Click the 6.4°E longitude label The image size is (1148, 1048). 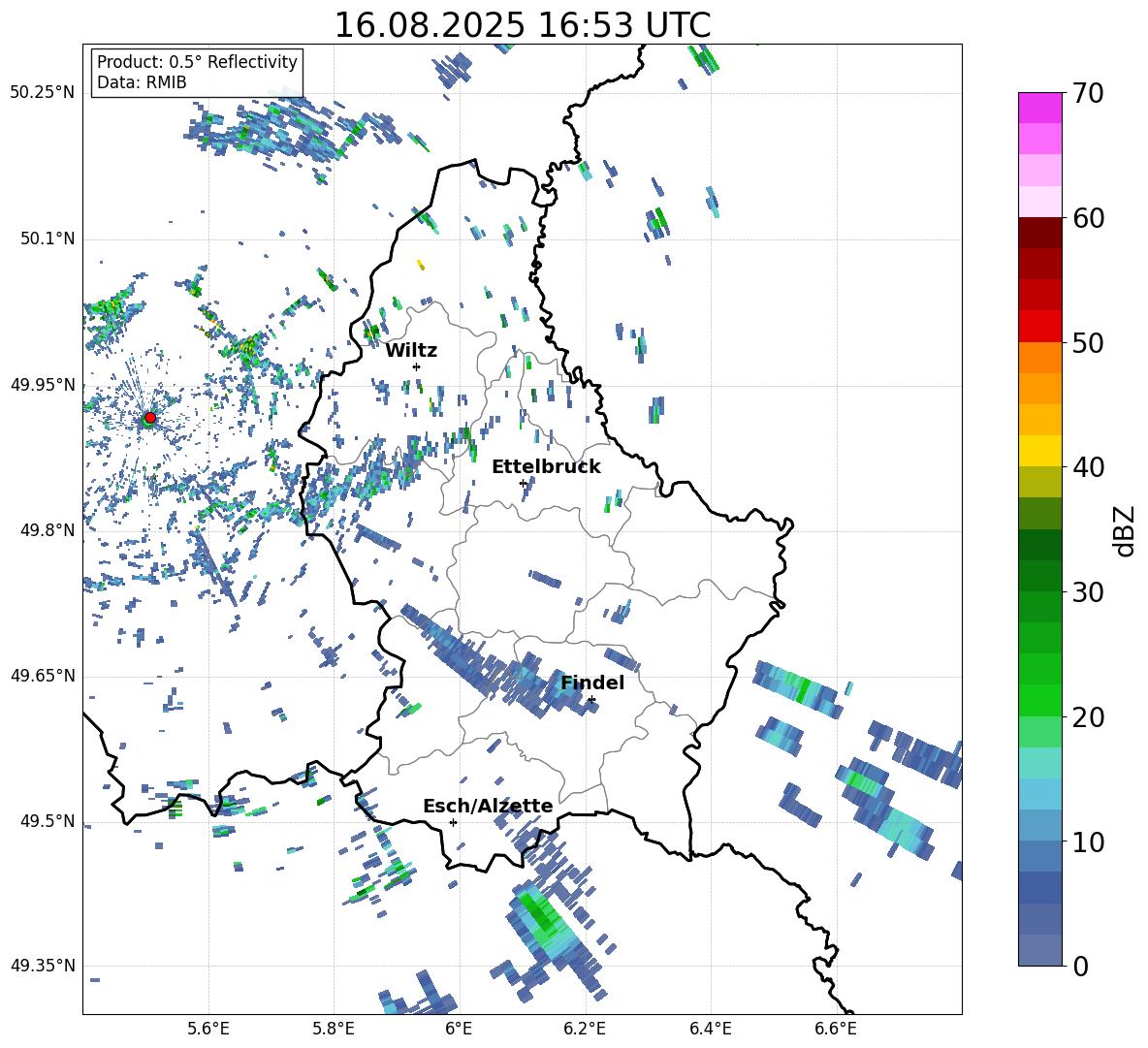pyautogui.click(x=710, y=1029)
